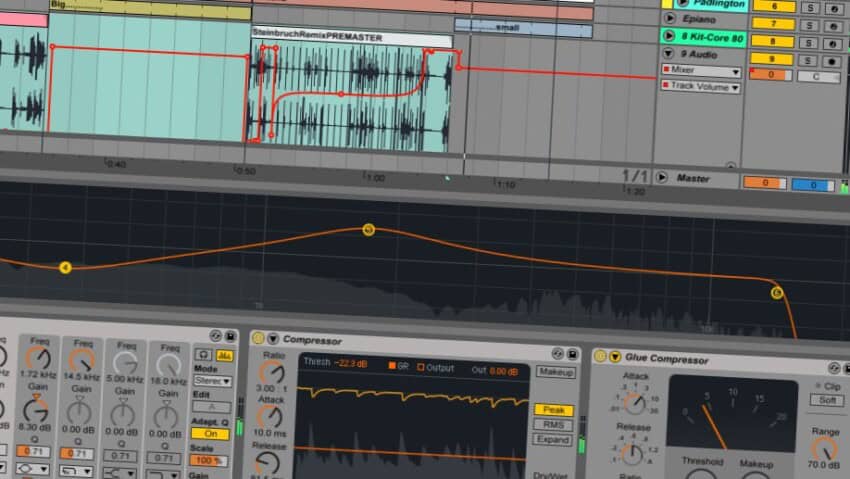Image resolution: width=850 pixels, height=479 pixels.
Task: Select the 9 Audio pan field
Action: pos(818,77)
